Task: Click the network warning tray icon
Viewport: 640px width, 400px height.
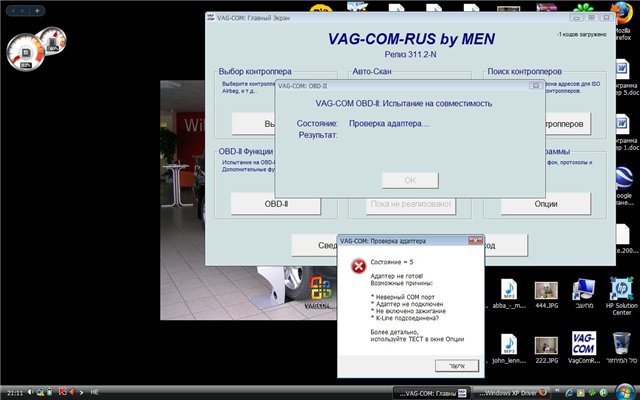Action: coord(40,392)
